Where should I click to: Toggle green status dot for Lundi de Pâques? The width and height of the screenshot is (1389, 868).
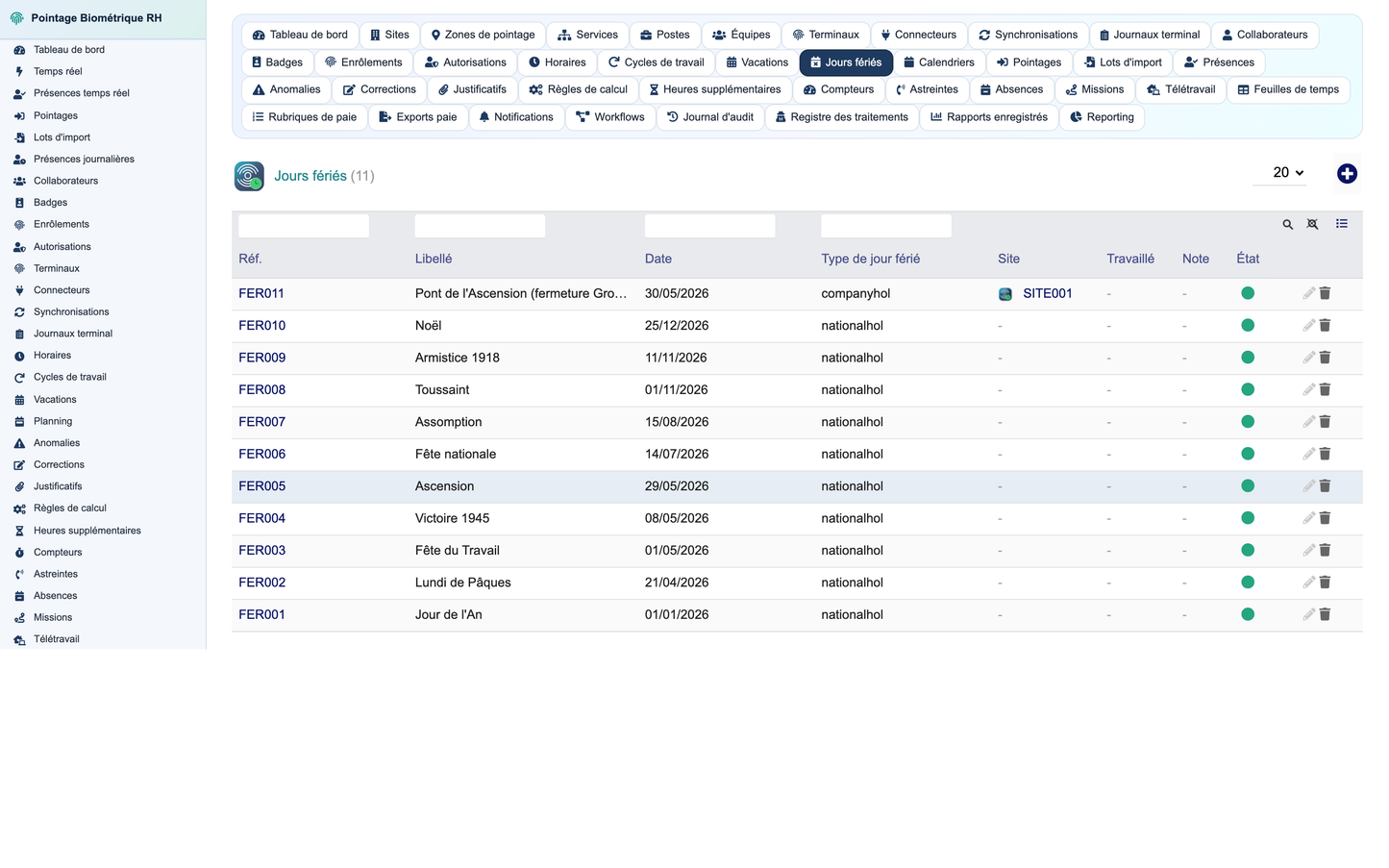tap(1248, 582)
